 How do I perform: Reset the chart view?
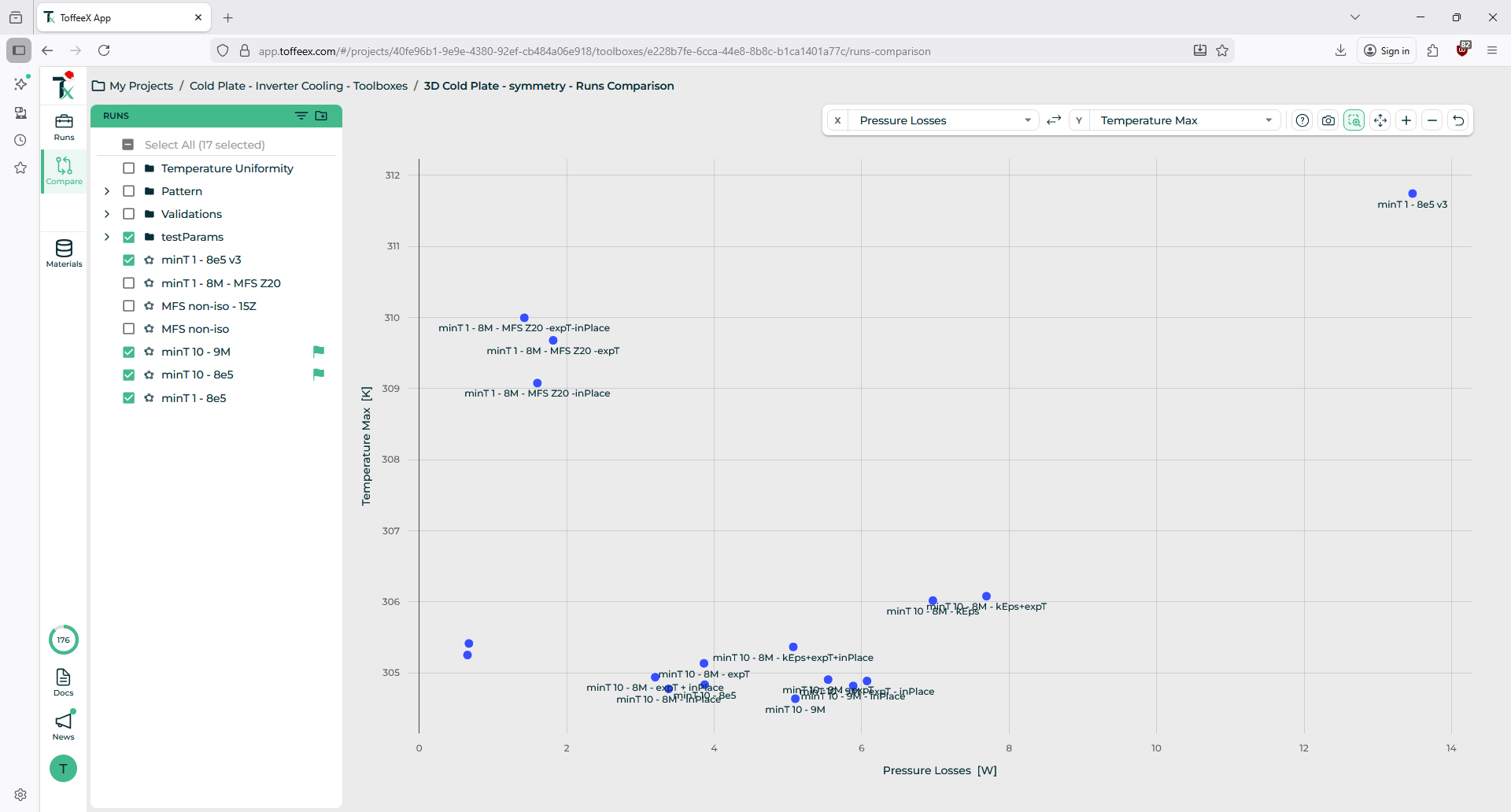point(1458,120)
